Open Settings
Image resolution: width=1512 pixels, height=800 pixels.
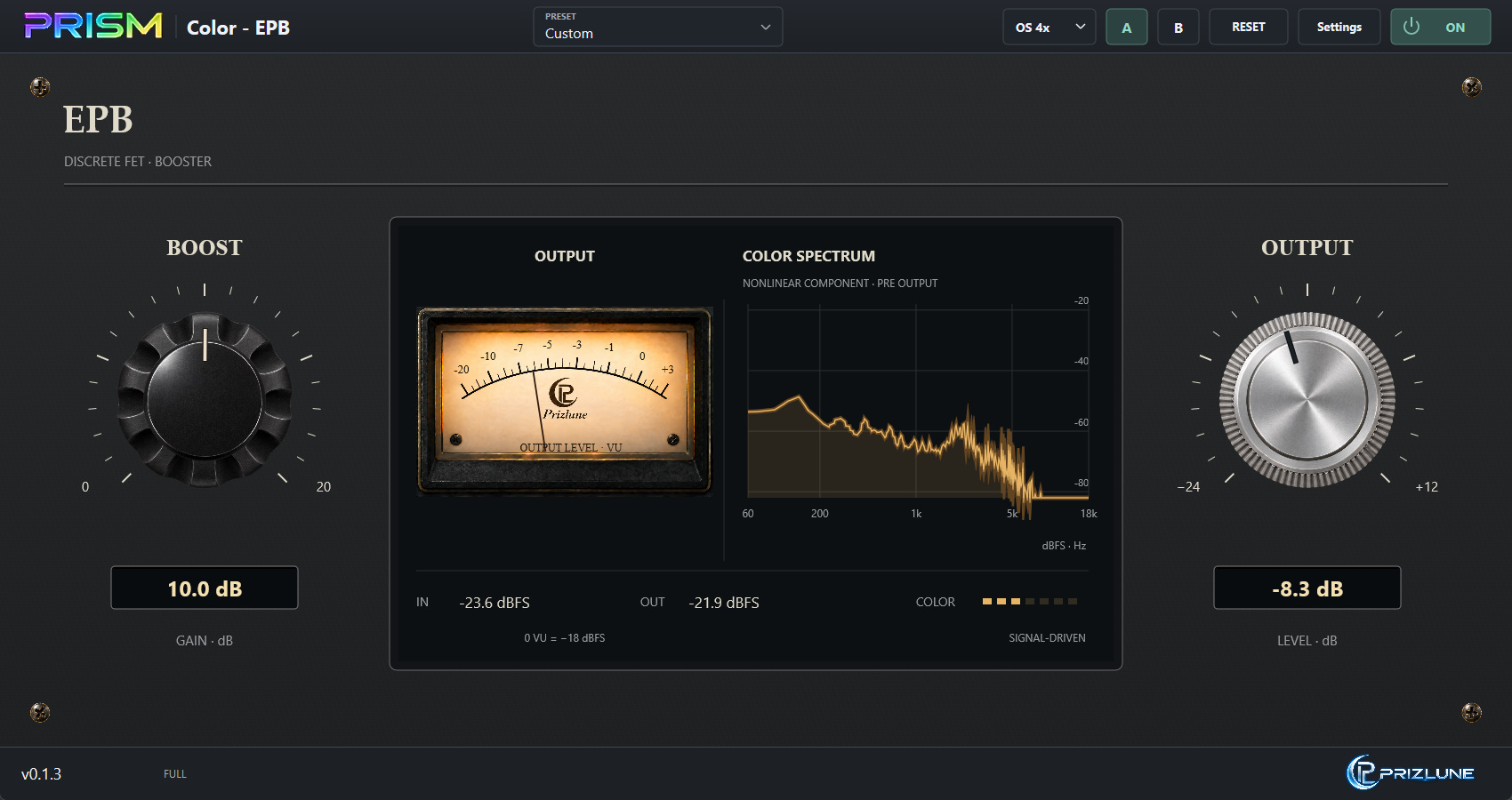[x=1339, y=27]
